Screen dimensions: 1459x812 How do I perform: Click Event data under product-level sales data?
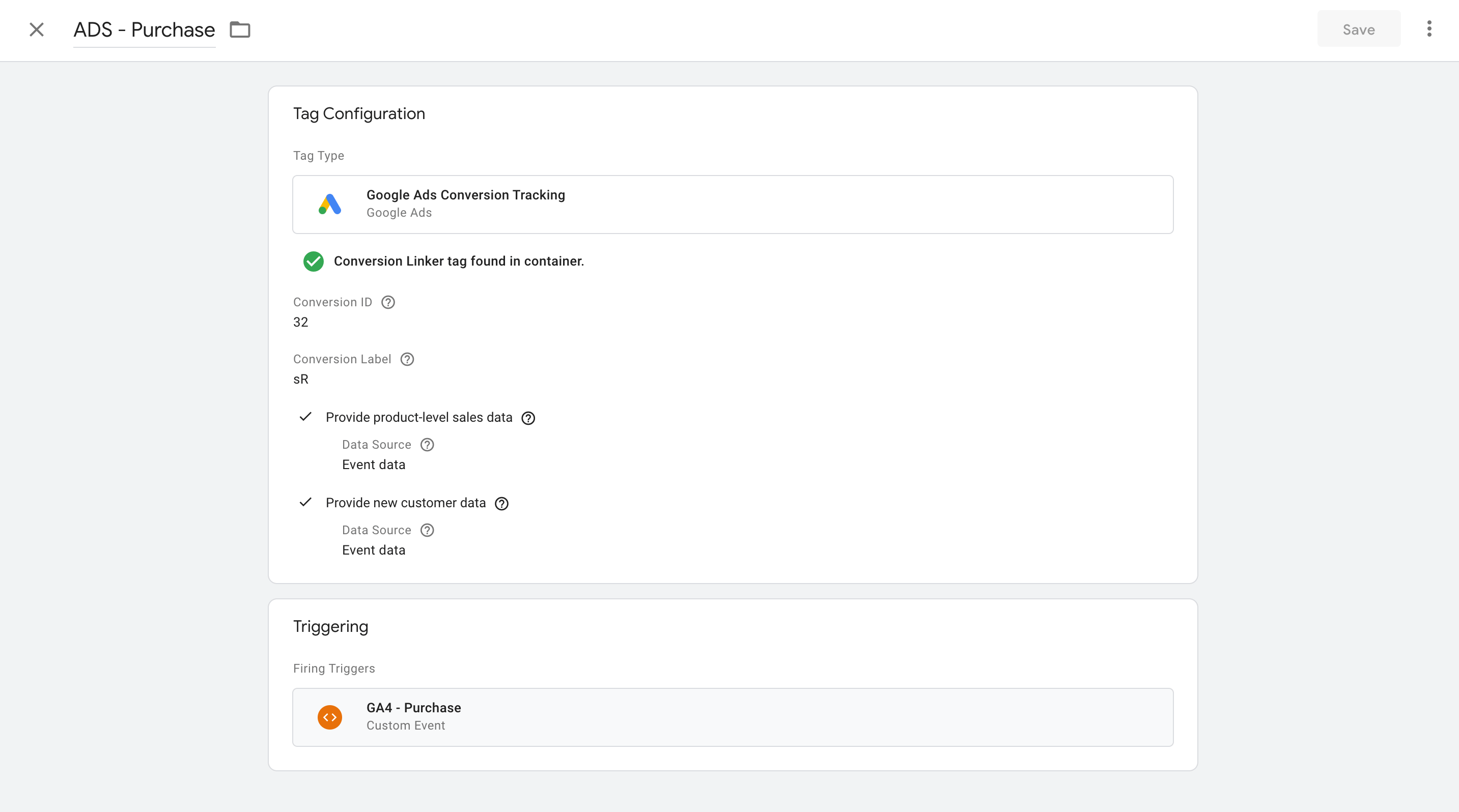pyautogui.click(x=374, y=465)
